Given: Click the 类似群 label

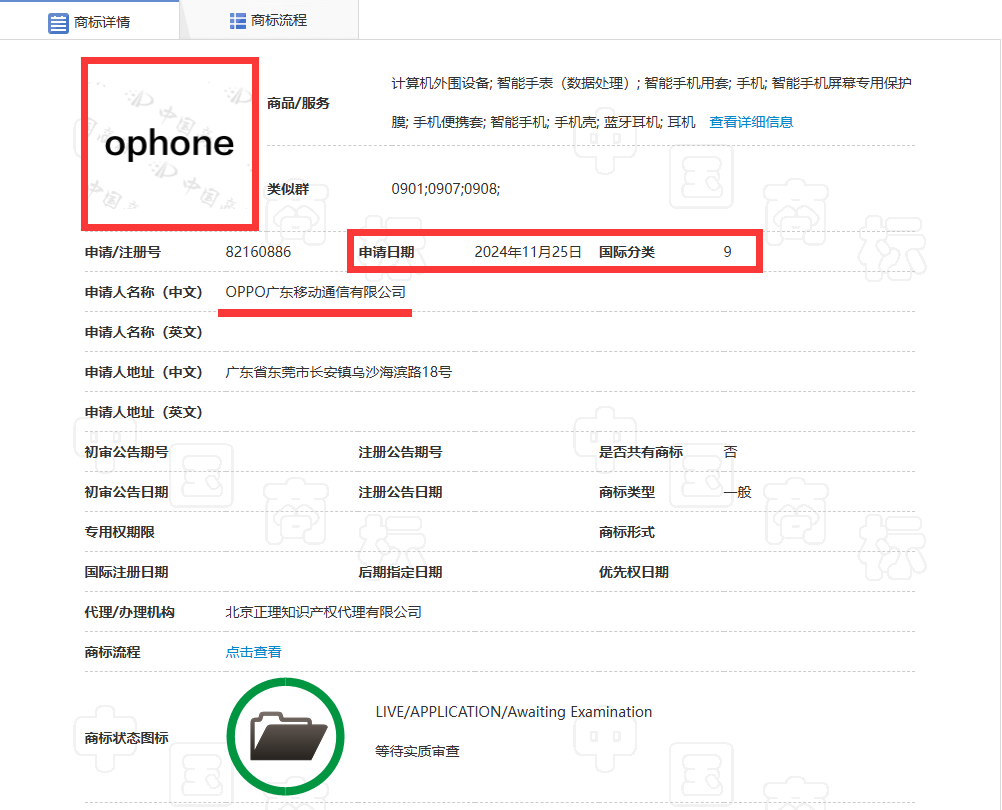Looking at the screenshot, I should (x=288, y=189).
